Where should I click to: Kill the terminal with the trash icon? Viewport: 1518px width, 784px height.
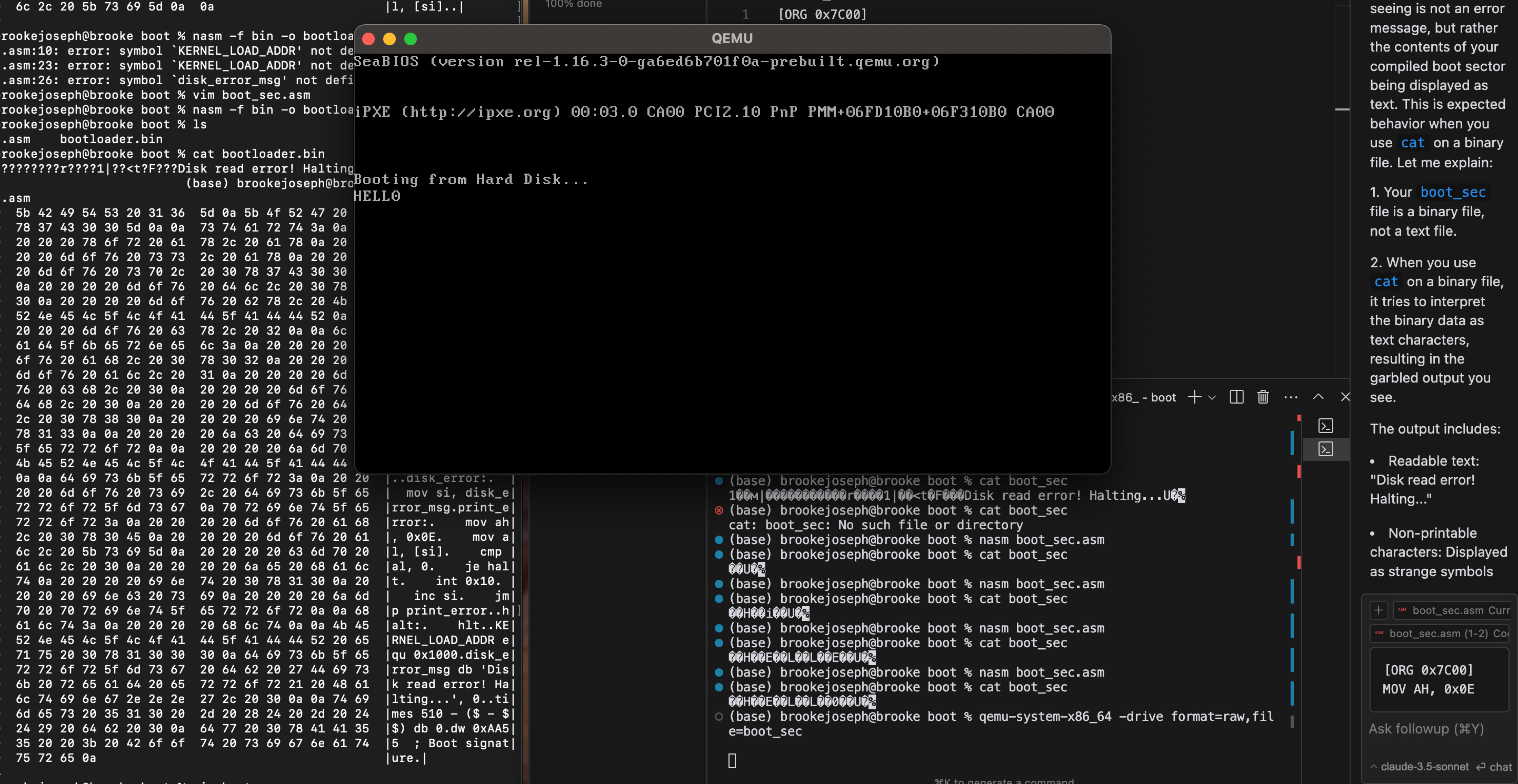(1262, 397)
